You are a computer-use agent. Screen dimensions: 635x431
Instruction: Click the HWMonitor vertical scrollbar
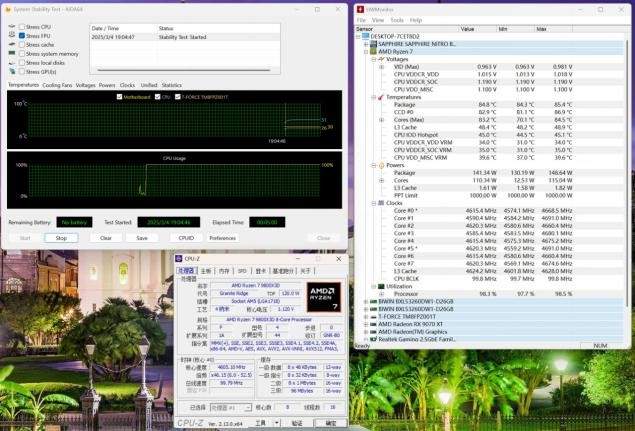627,172
